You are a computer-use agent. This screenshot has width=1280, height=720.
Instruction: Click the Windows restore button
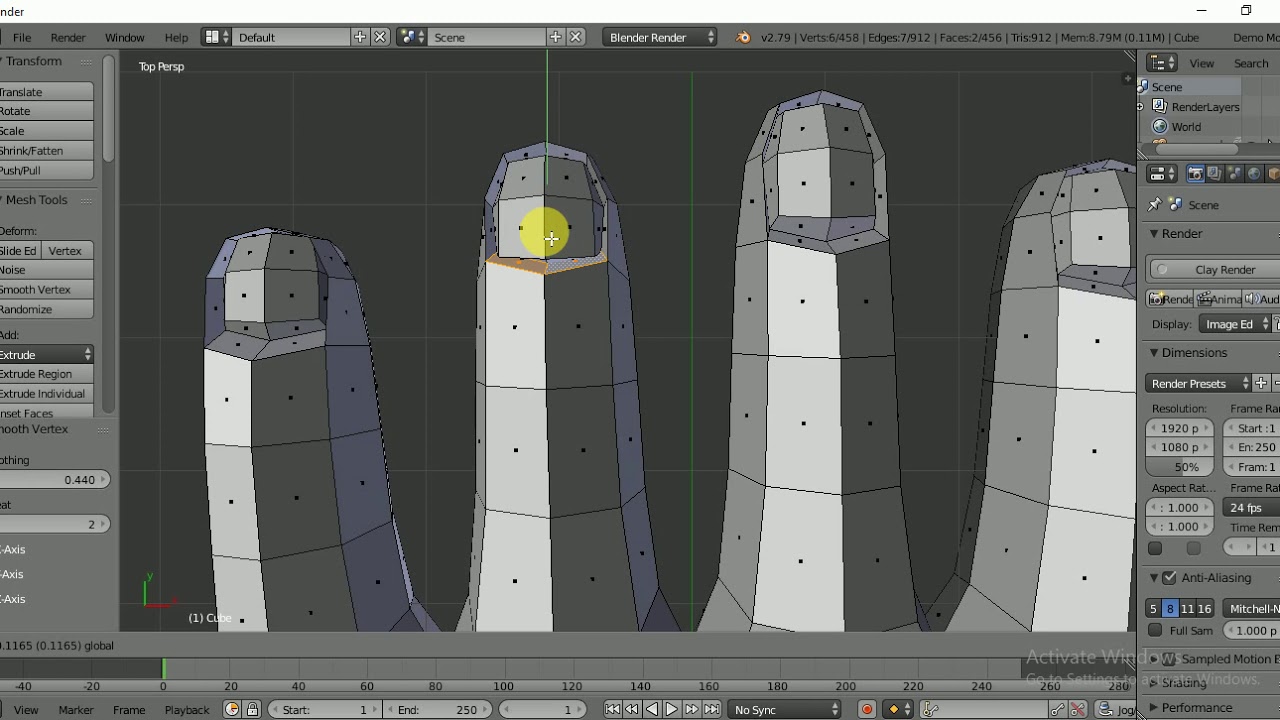[x=1246, y=11]
